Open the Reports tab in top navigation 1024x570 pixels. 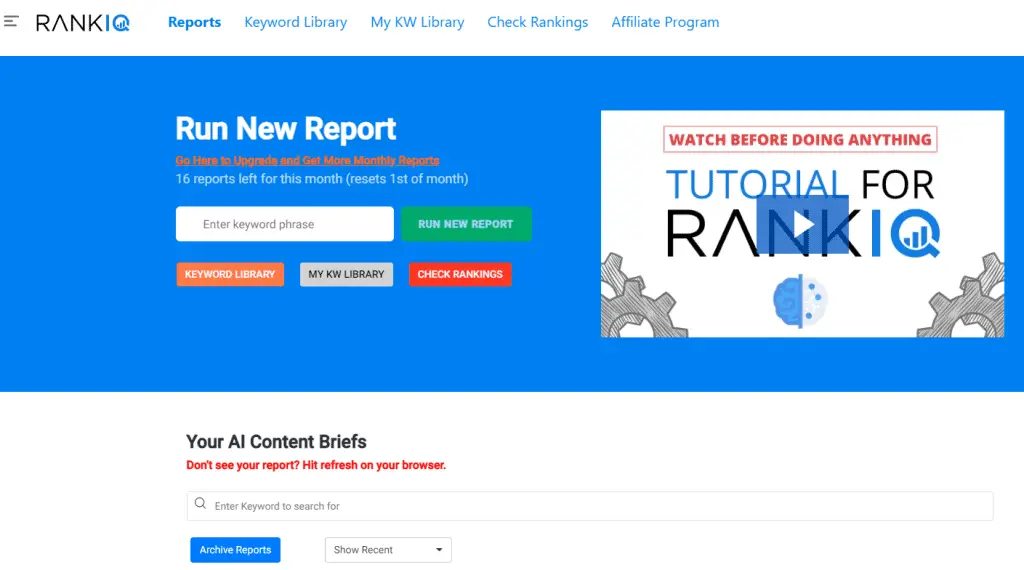pos(194,22)
